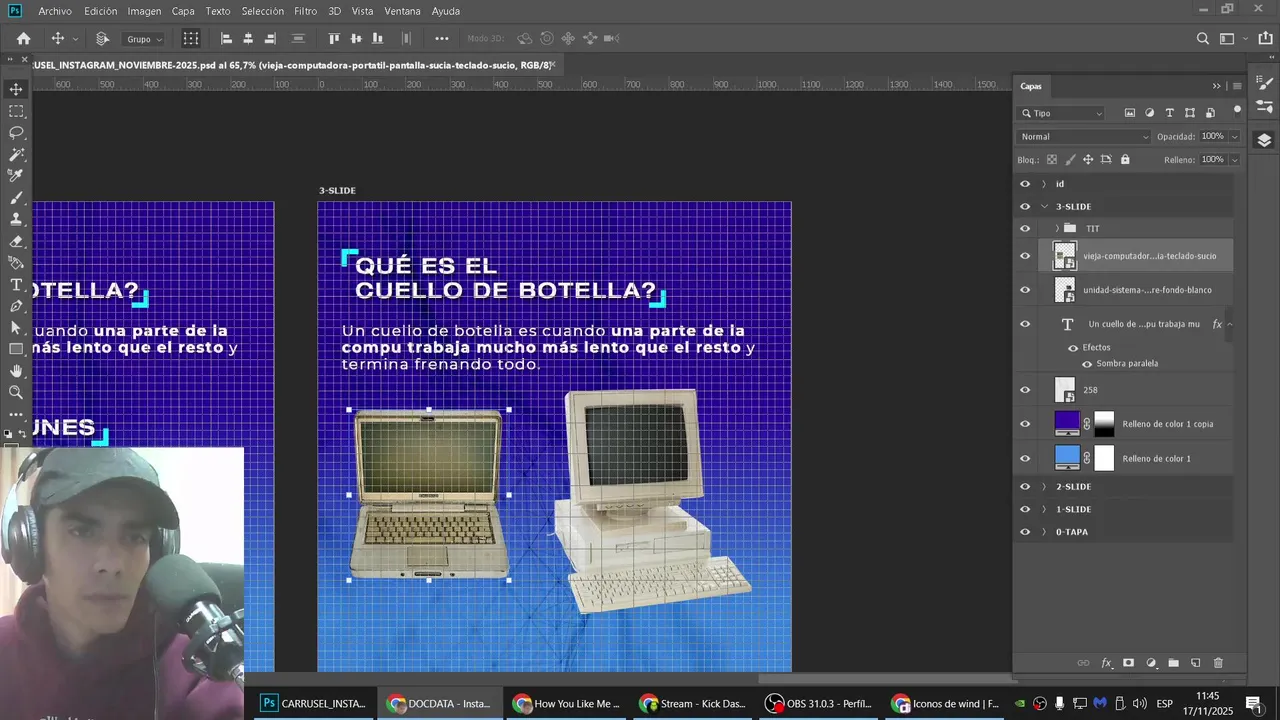Open the Relleno slider dropdown arrow
Viewport: 1280px width, 720px height.
click(1235, 159)
